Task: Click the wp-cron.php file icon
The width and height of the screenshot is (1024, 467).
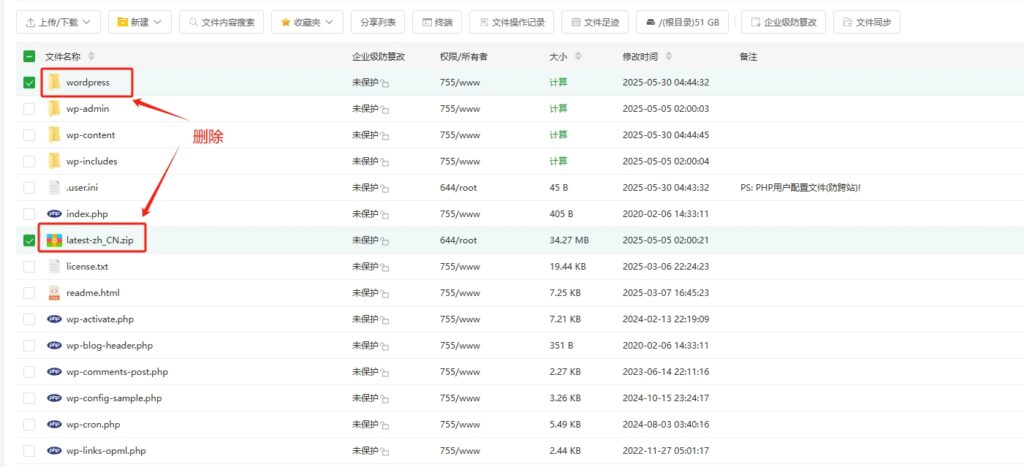Action: tap(54, 424)
